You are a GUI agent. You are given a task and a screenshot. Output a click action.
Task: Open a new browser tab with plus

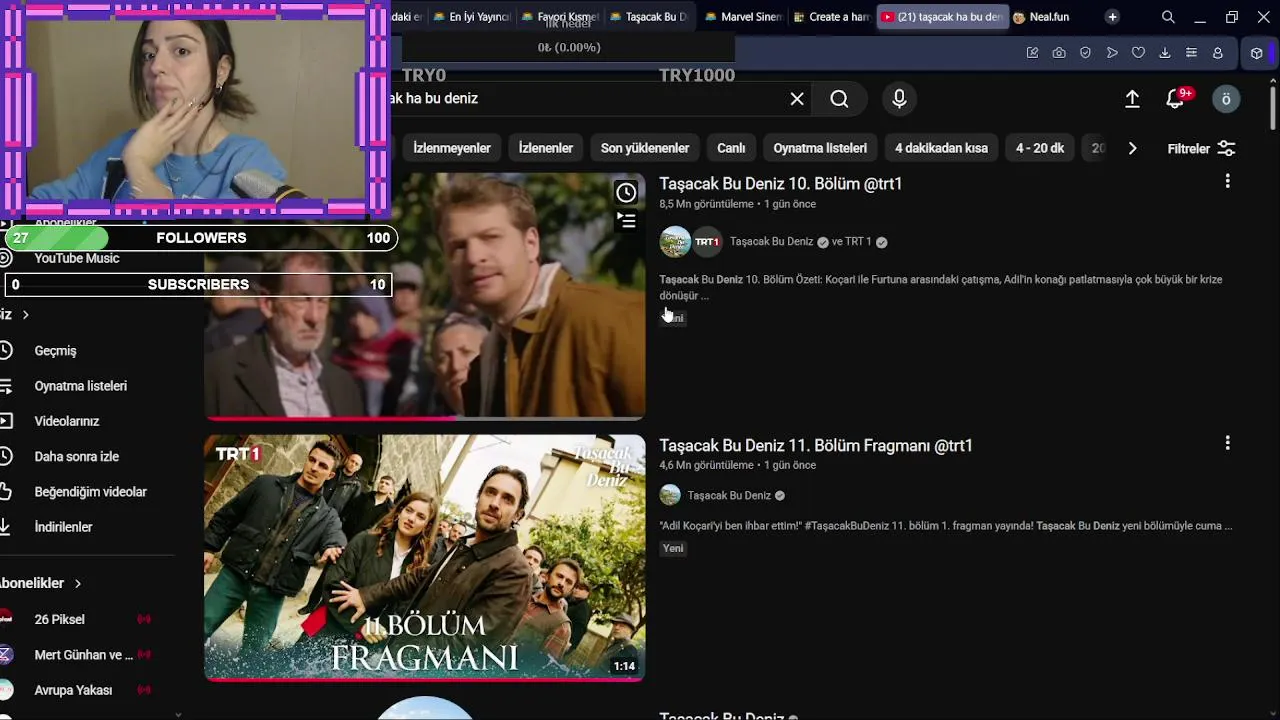tap(1112, 17)
